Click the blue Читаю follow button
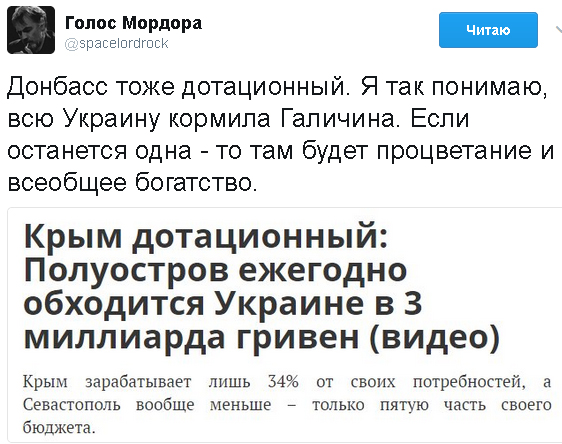Screen dimensions: 562x444 click(488, 30)
